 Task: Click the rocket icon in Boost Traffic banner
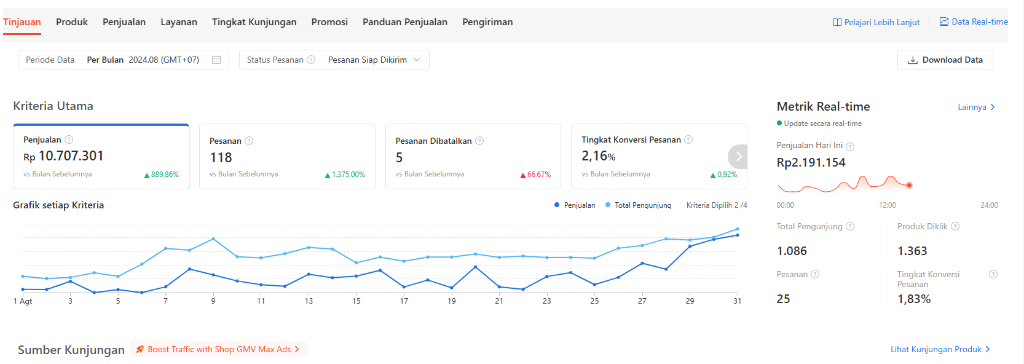[140, 349]
